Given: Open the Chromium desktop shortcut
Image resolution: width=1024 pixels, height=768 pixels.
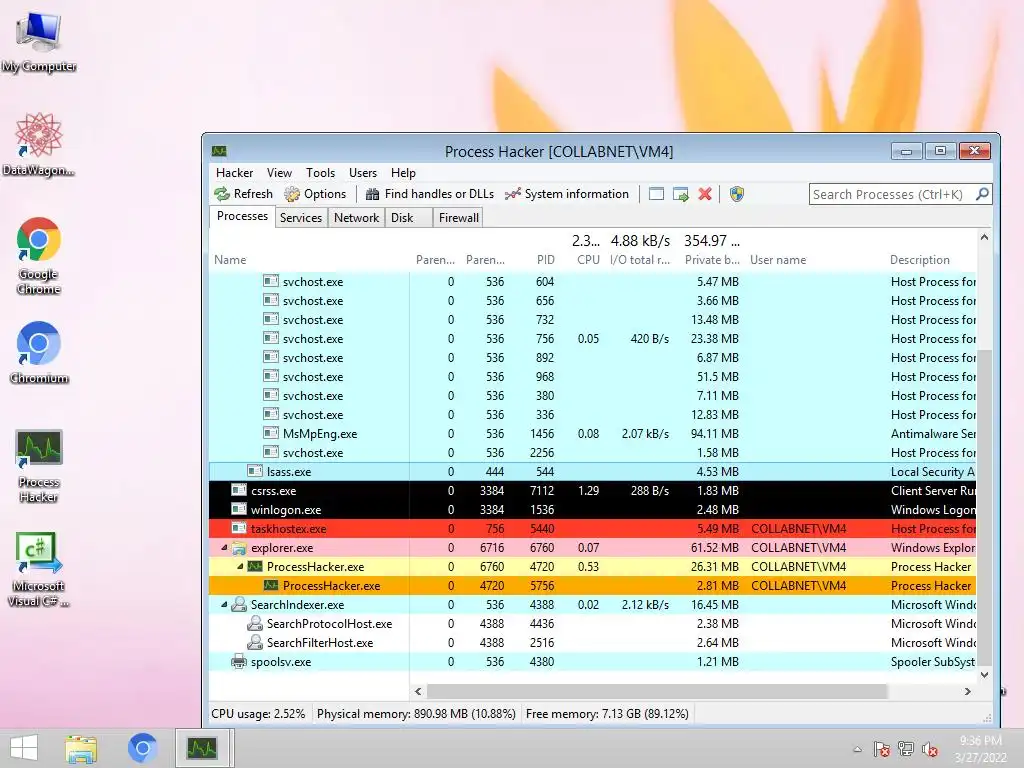Looking at the screenshot, I should [x=39, y=353].
